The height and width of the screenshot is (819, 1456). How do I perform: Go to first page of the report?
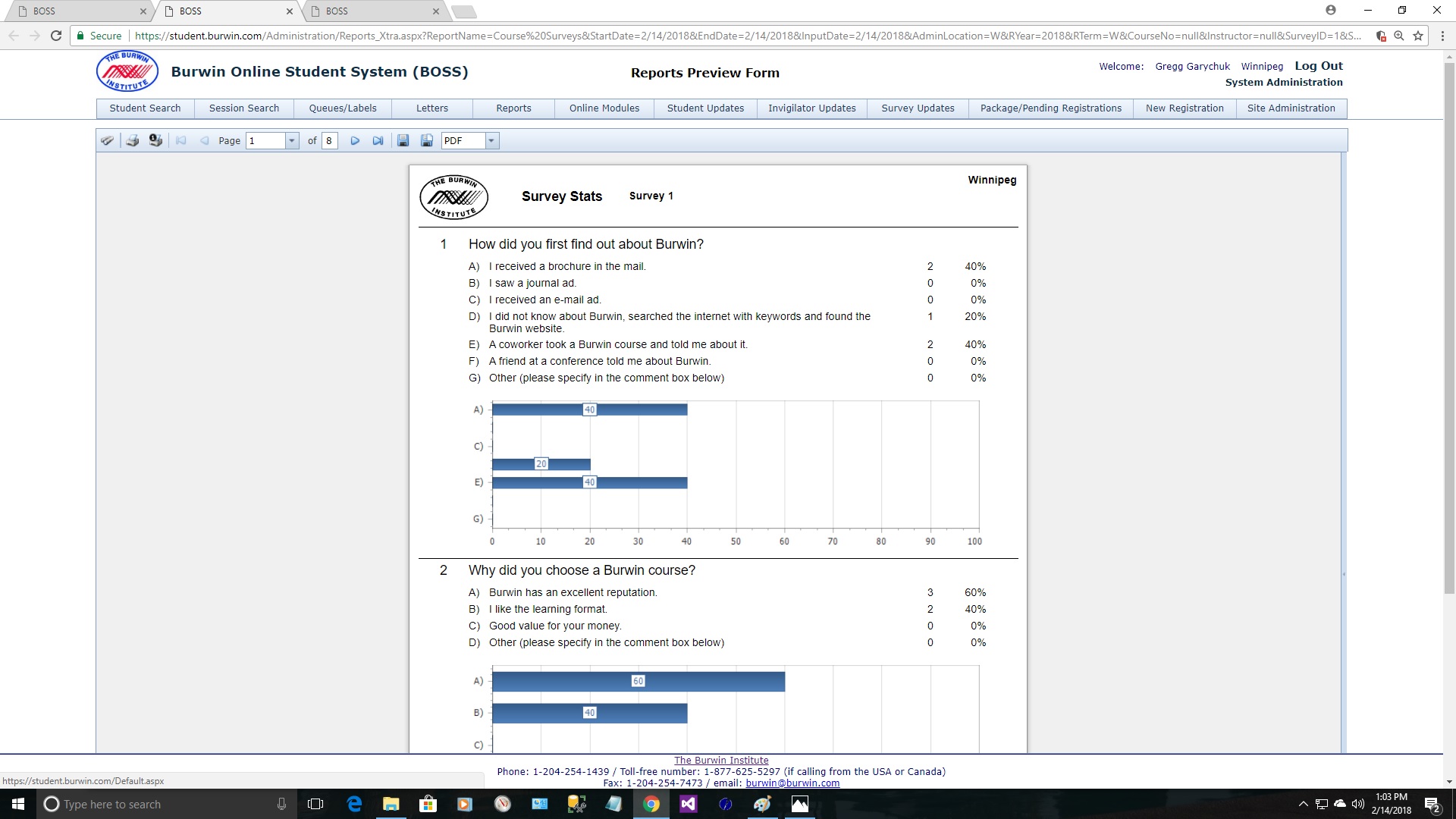pyautogui.click(x=180, y=140)
